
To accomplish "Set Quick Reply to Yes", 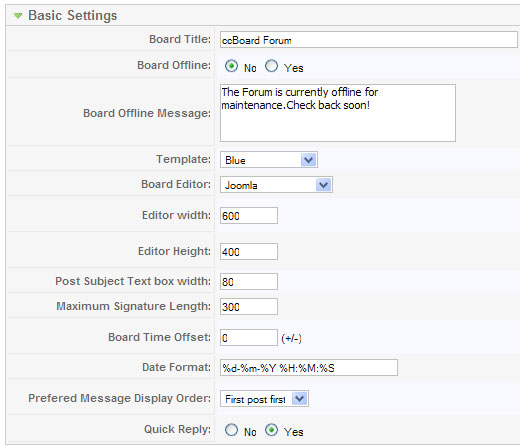I will [x=271, y=430].
